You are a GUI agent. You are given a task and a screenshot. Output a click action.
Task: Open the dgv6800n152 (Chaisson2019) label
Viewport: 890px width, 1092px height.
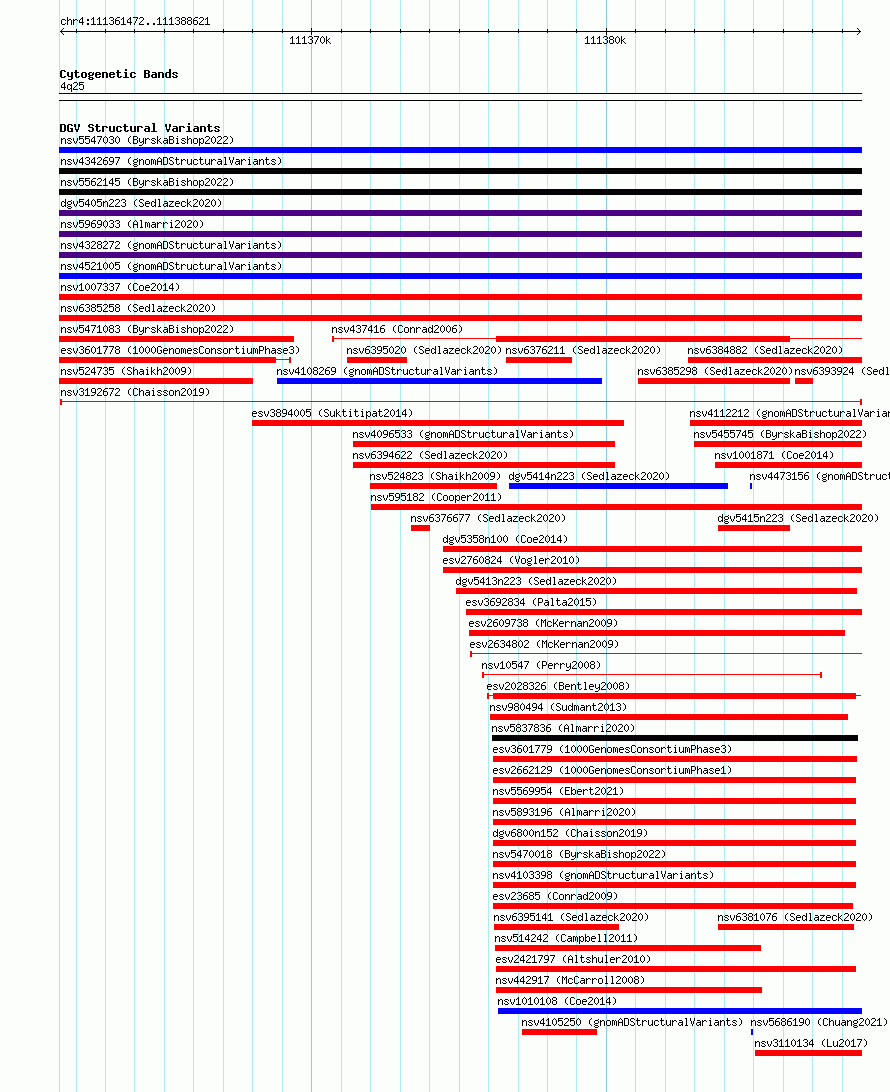(570, 833)
